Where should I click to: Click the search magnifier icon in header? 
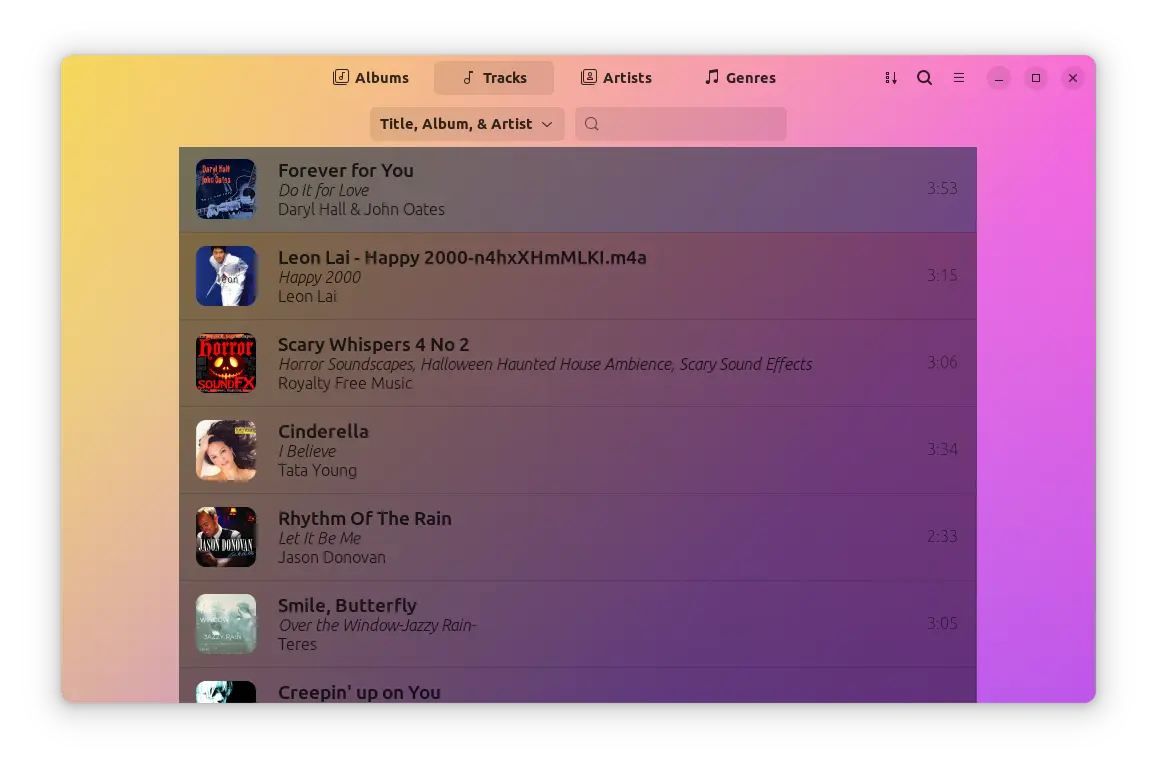(925, 78)
